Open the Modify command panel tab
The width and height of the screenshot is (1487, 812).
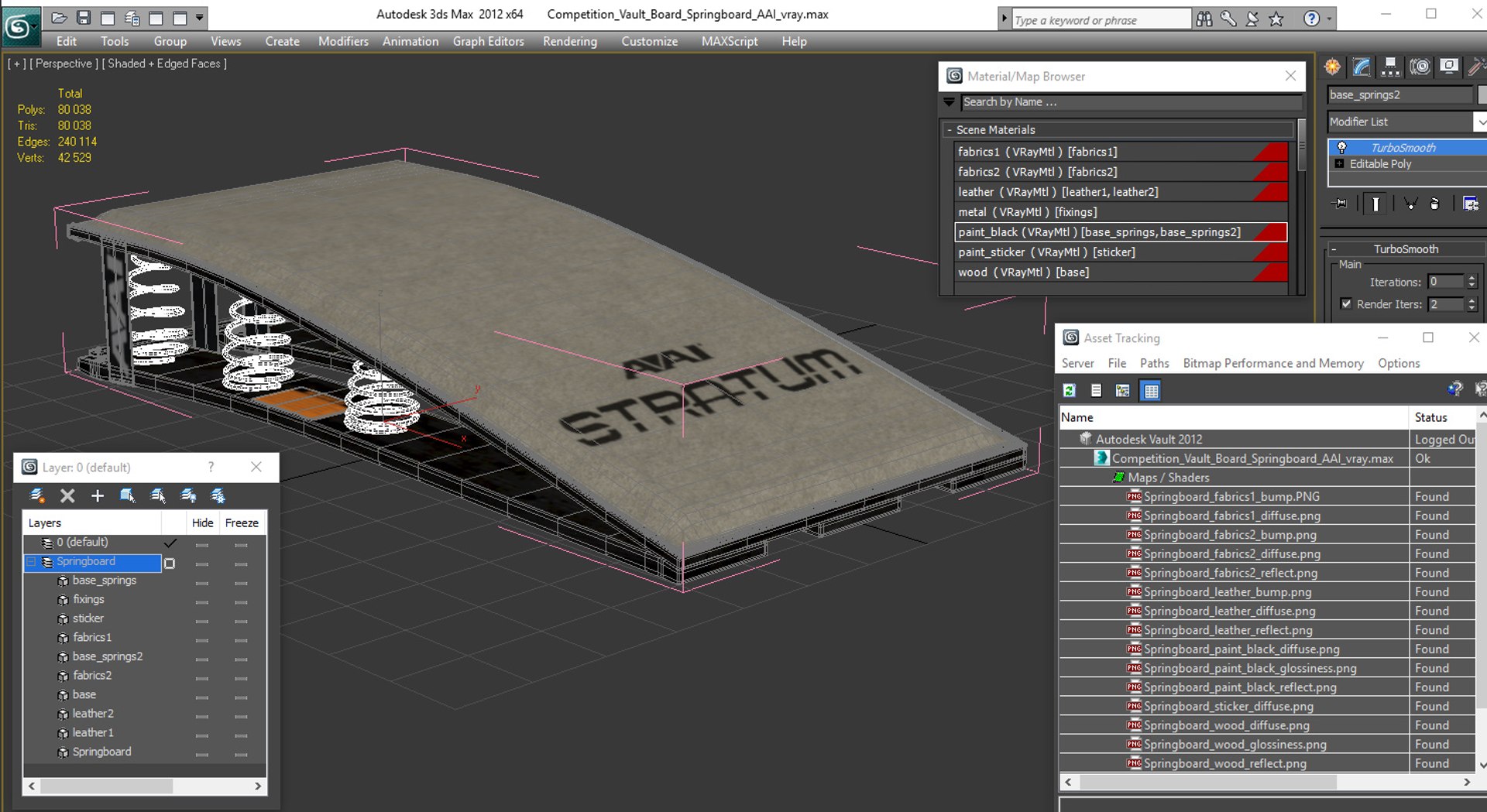(1362, 67)
